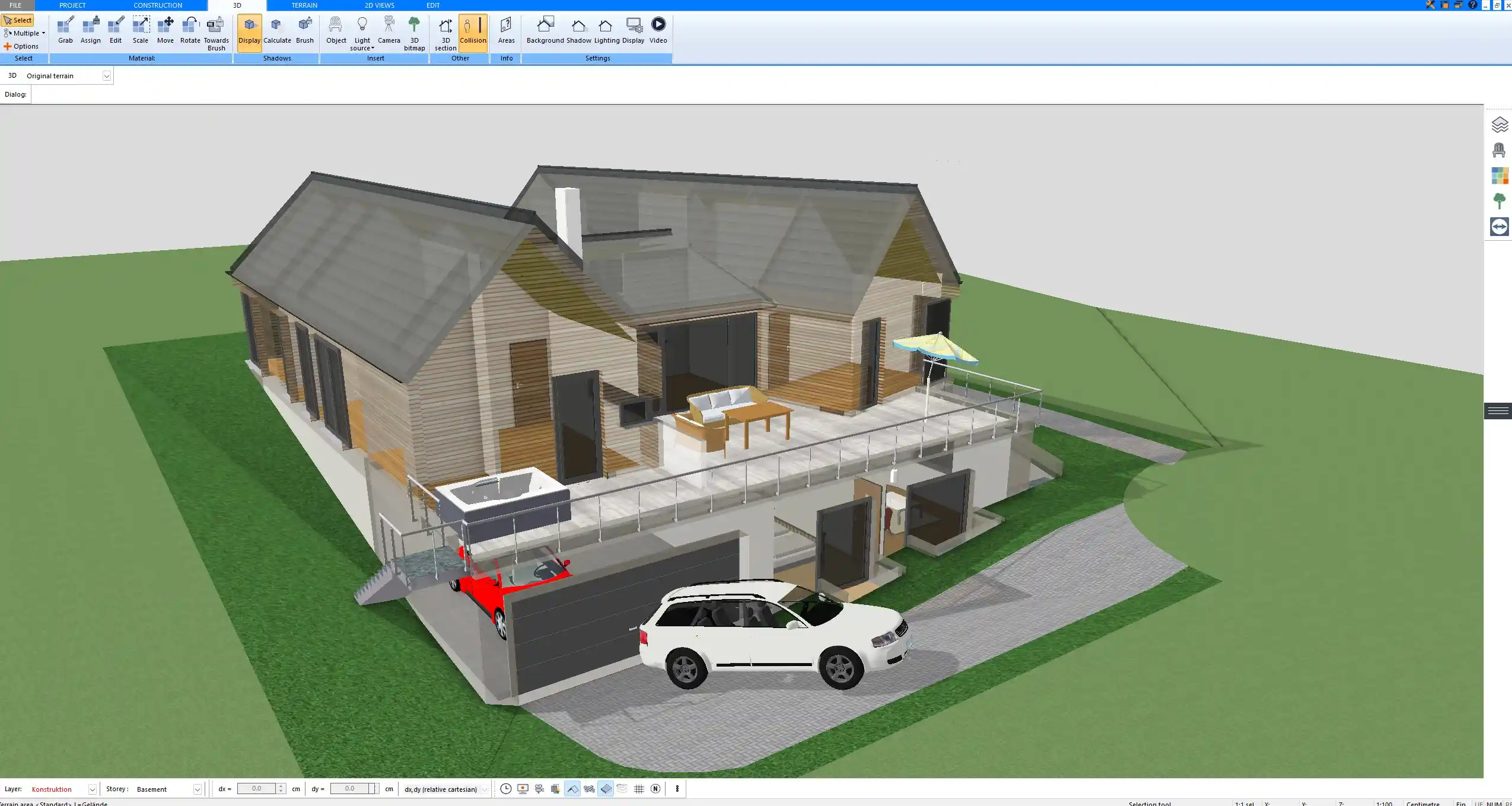
Task: Open the bottom toolbar overflow dots
Action: [x=677, y=789]
